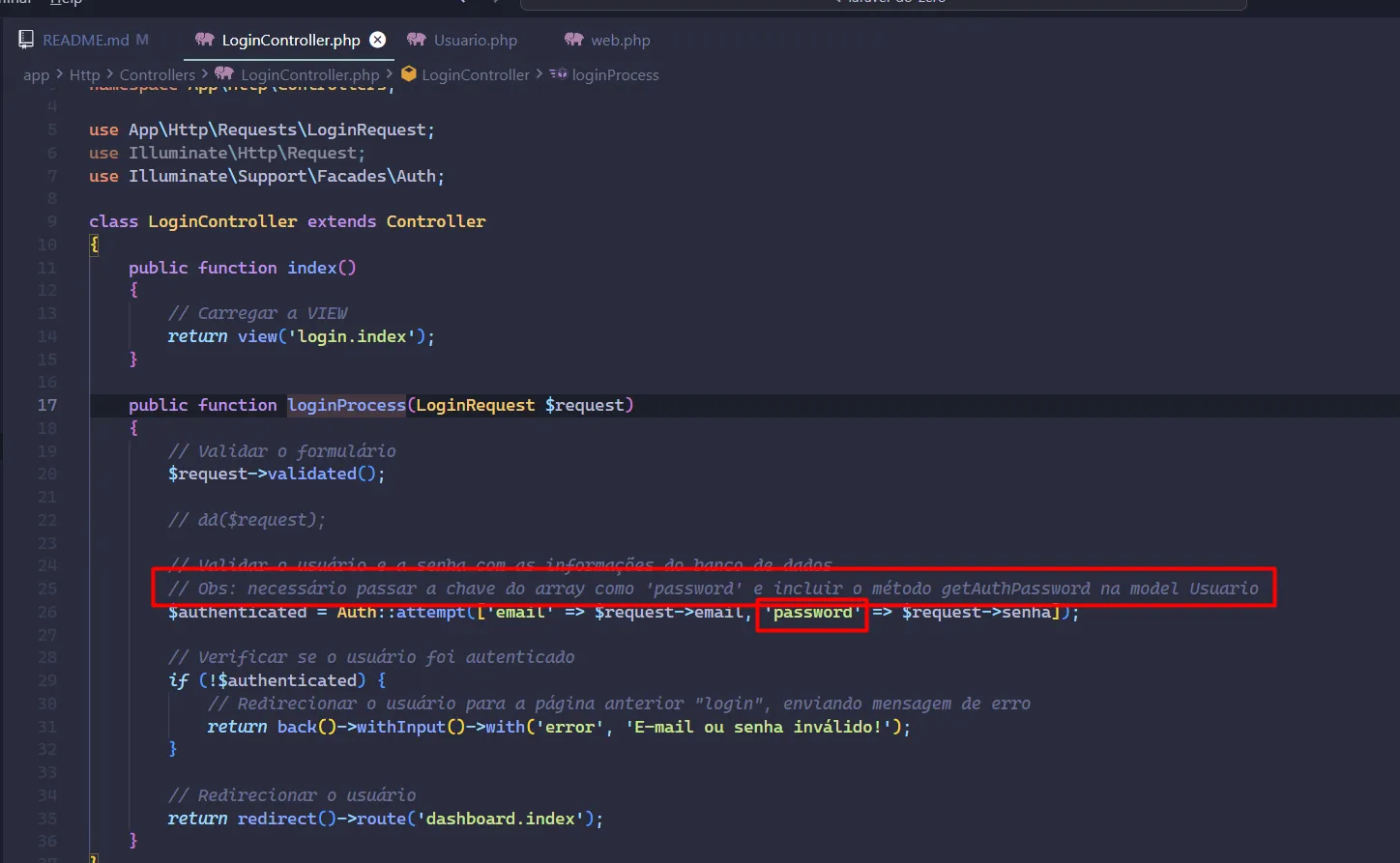Open the loginProcess breadcrumb symbol list
This screenshot has width=1400, height=863.
[x=615, y=74]
